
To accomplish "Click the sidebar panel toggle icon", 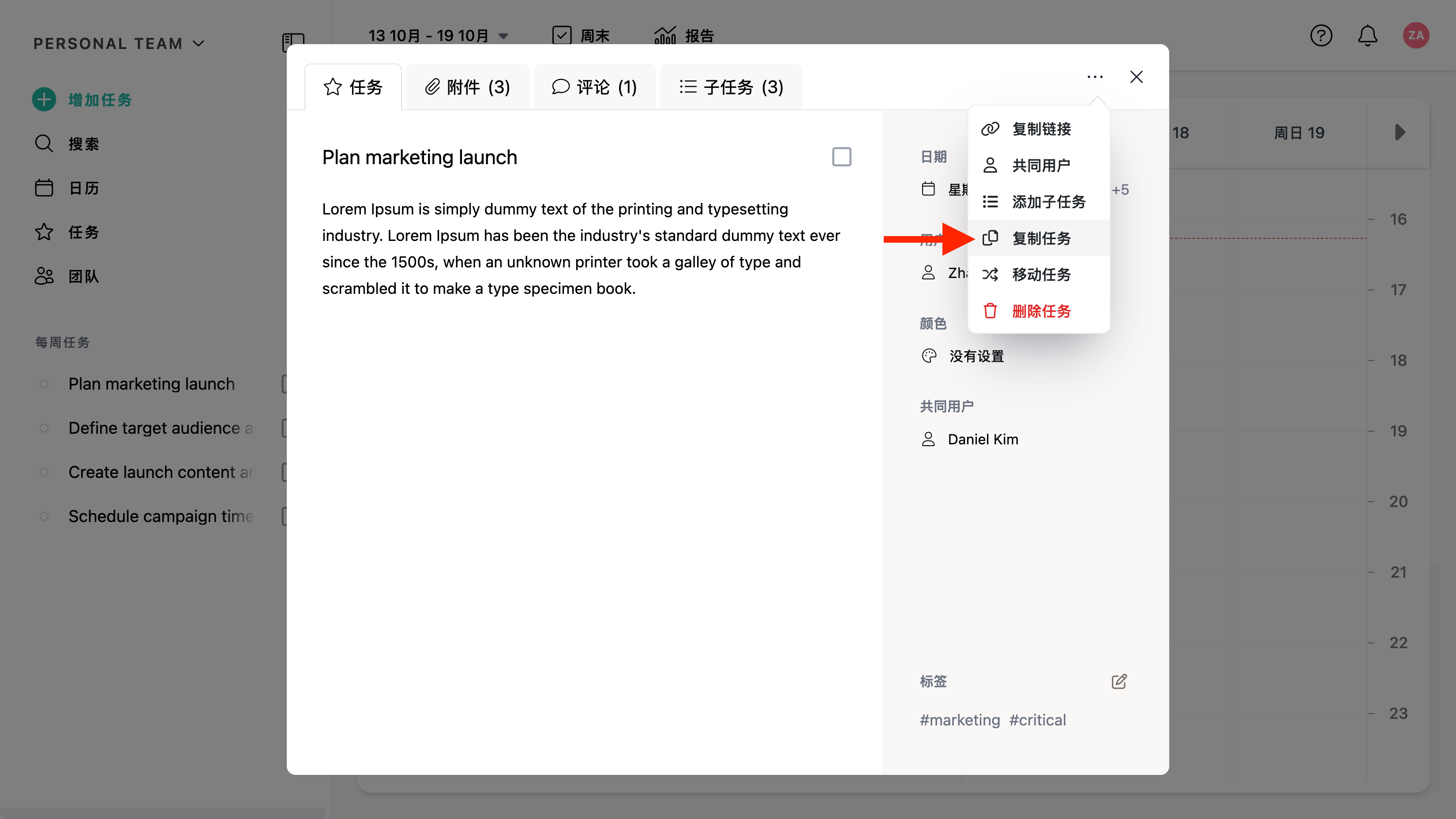I will tap(293, 41).
